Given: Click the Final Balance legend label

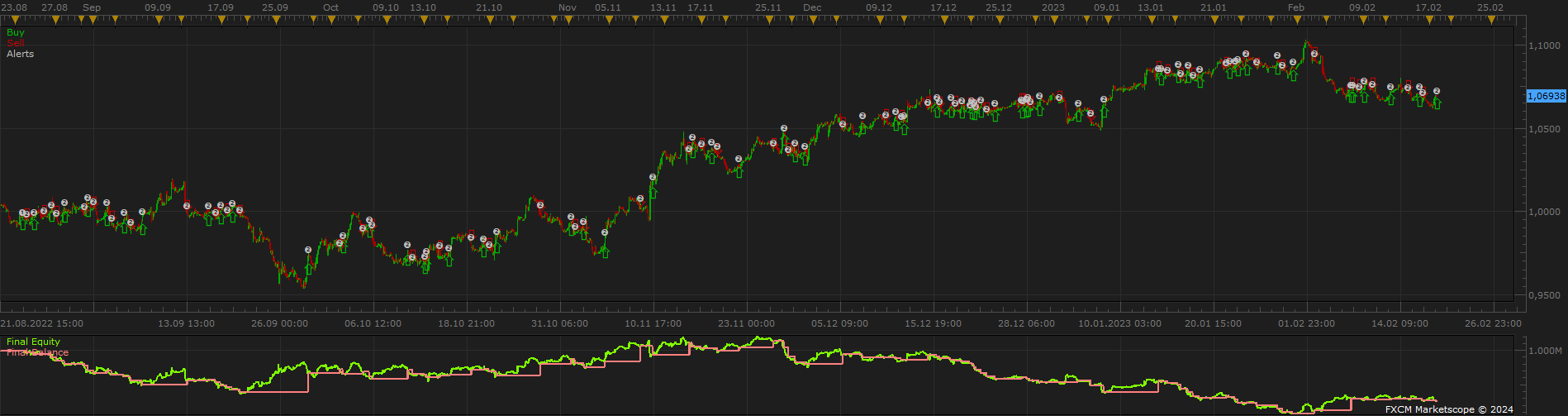Looking at the screenshot, I should pos(37,352).
